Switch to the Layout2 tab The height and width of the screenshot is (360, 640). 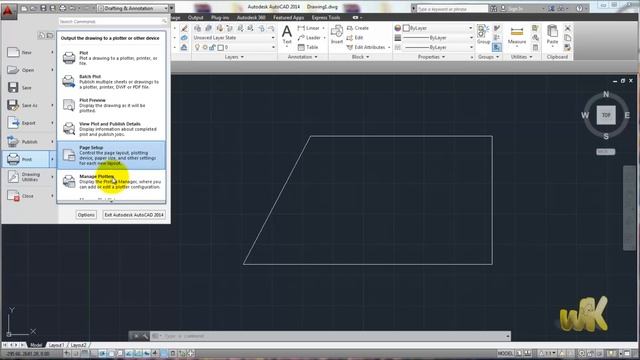[x=78, y=345]
